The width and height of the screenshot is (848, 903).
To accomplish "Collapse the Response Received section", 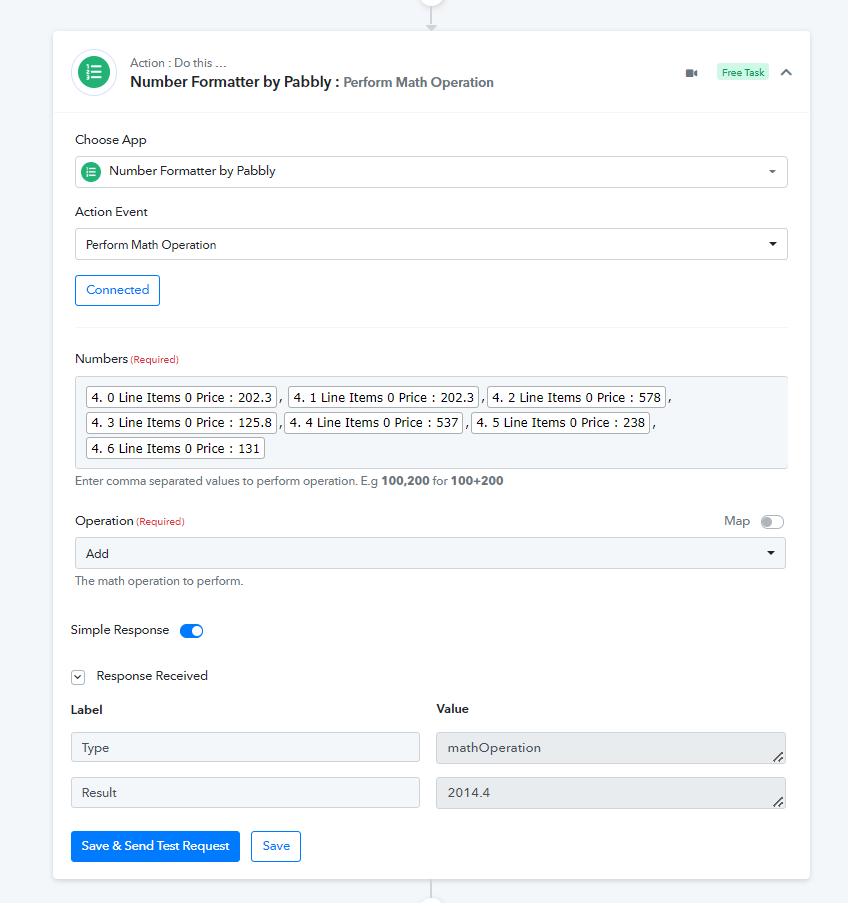I will tap(78, 677).
